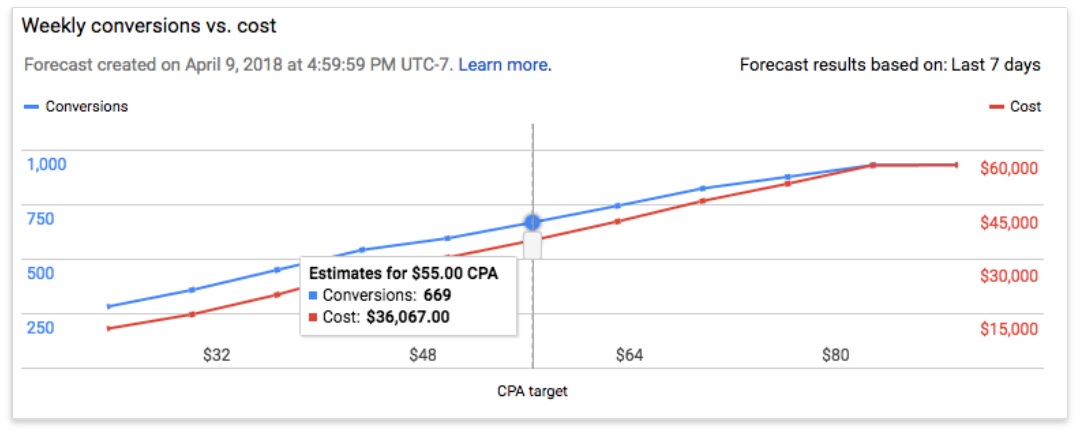Click the blue Conversions legend marker
This screenshot has height=432, width=1081.
coord(30,106)
